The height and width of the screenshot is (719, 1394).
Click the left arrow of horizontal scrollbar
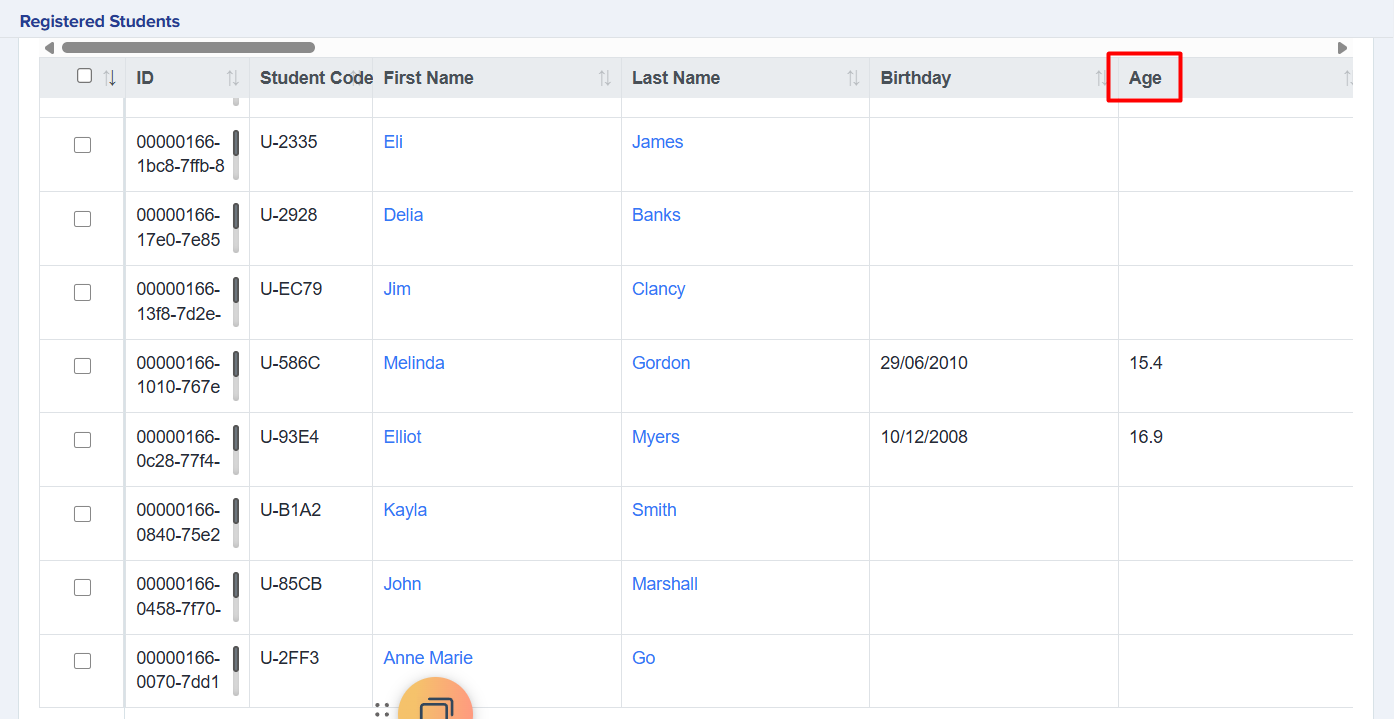pos(49,48)
